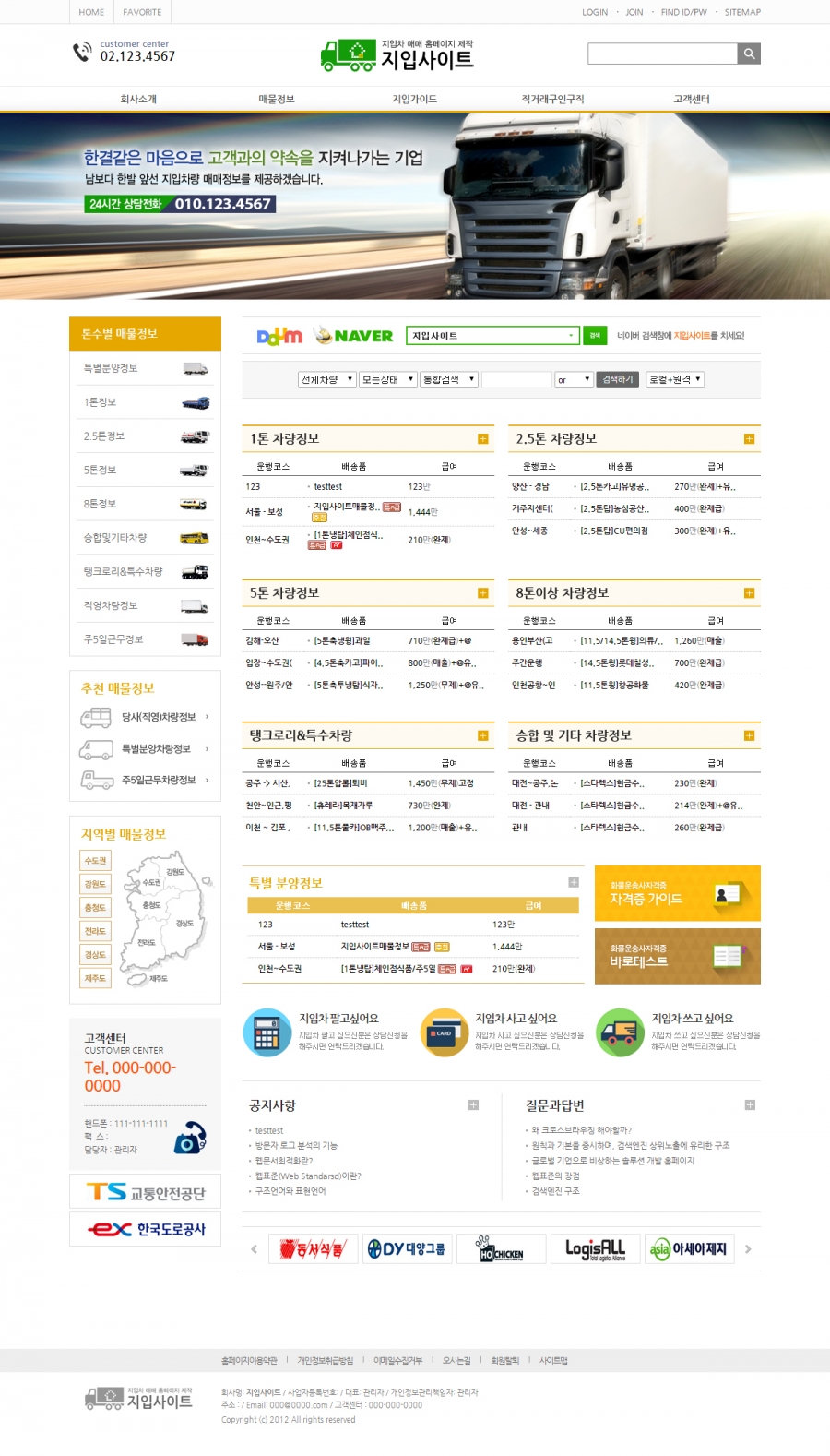Image resolution: width=830 pixels, height=1456 pixels.
Task: Open the 모든상태 dropdown
Action: 387,379
